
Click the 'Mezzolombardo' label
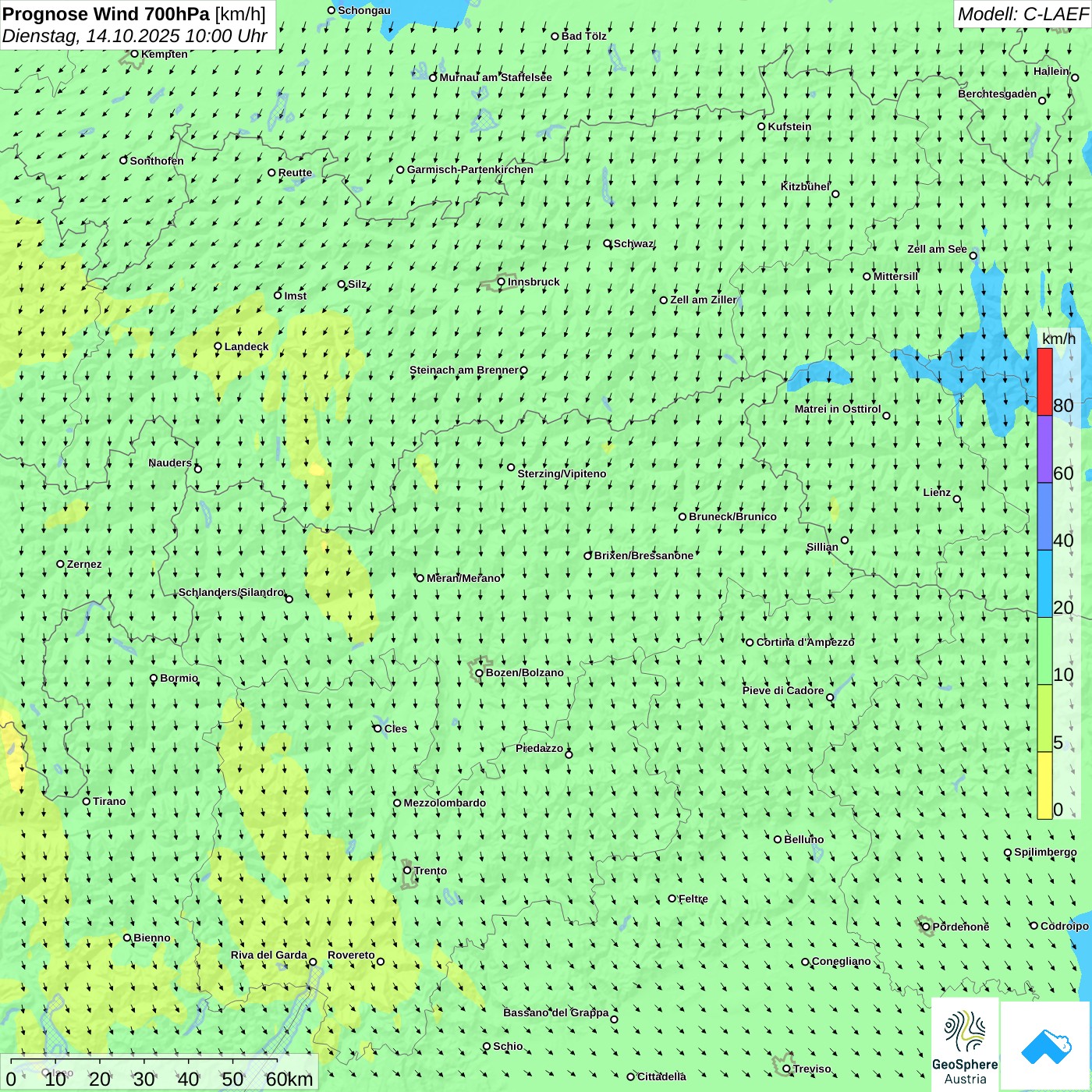[x=445, y=803]
